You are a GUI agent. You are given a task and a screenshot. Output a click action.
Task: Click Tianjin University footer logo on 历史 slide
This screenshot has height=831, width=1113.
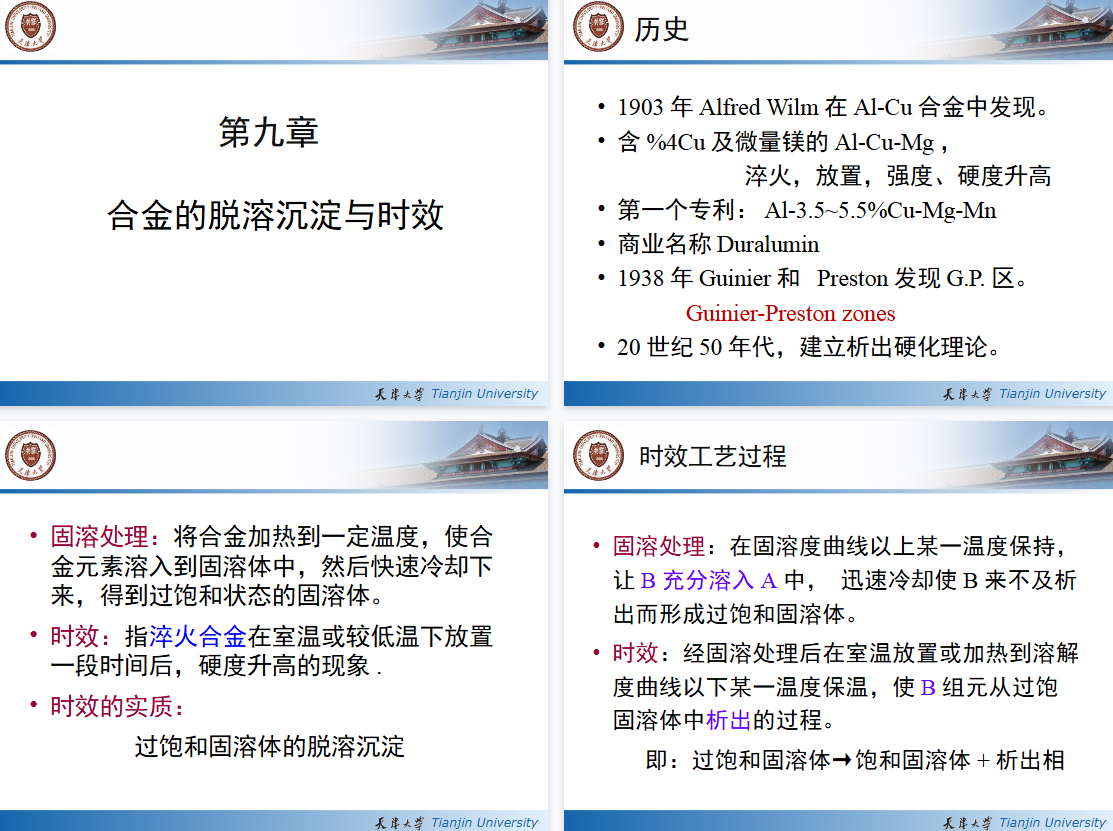click(x=1024, y=394)
